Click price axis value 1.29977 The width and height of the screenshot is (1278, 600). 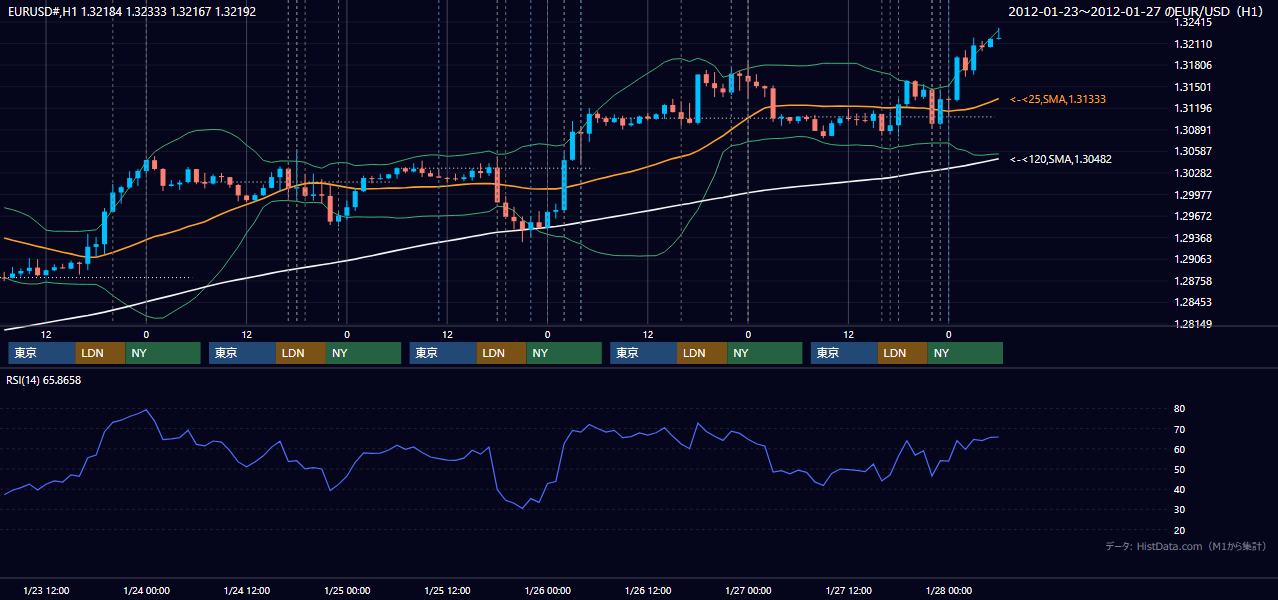coord(1193,195)
